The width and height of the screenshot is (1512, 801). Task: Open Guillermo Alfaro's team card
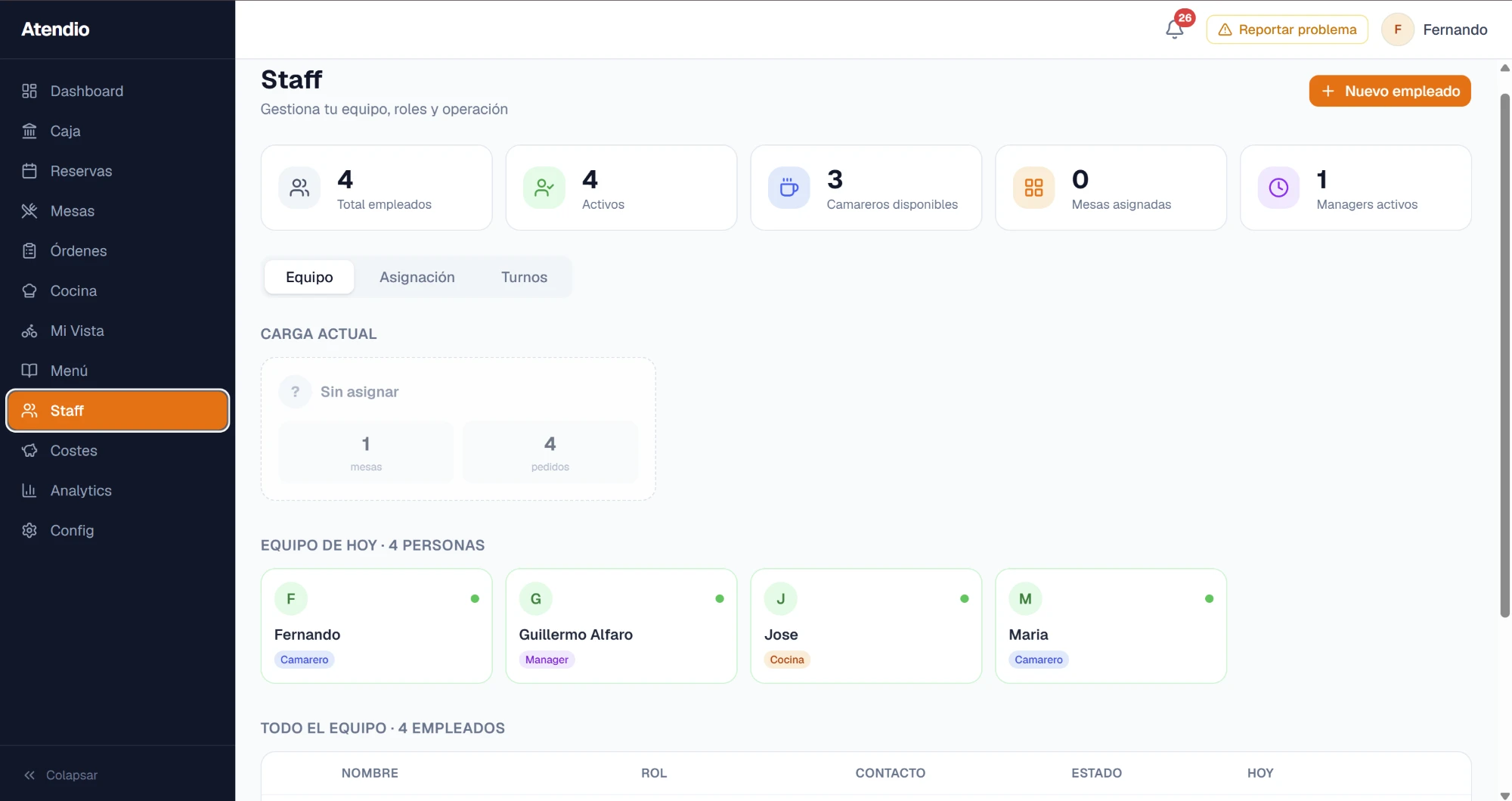tap(621, 626)
